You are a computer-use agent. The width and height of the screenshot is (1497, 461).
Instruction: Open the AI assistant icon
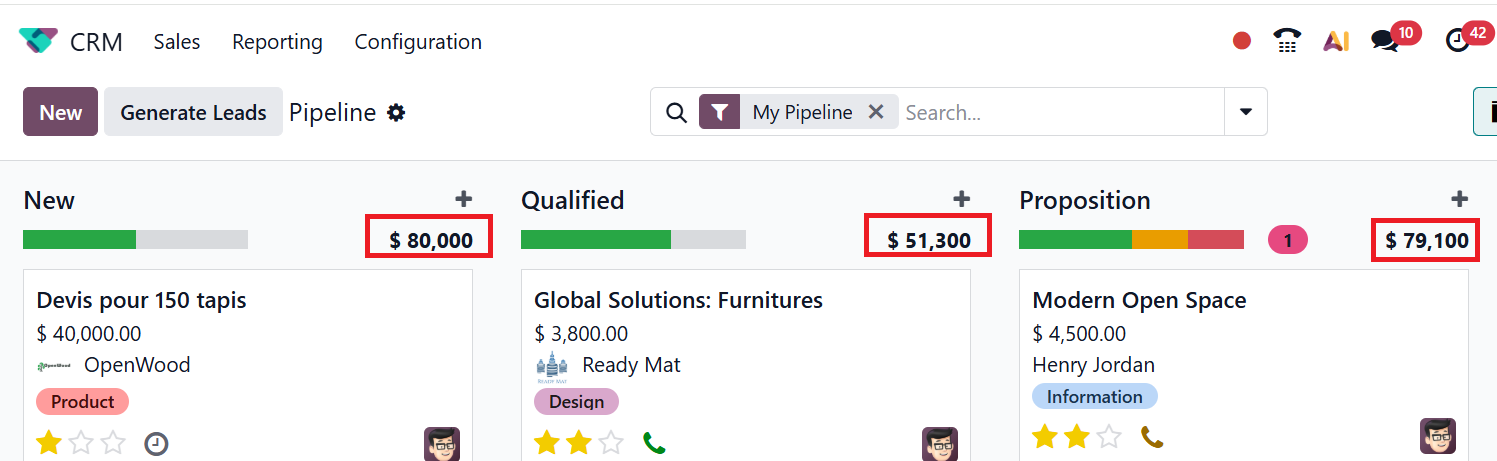pos(1336,41)
